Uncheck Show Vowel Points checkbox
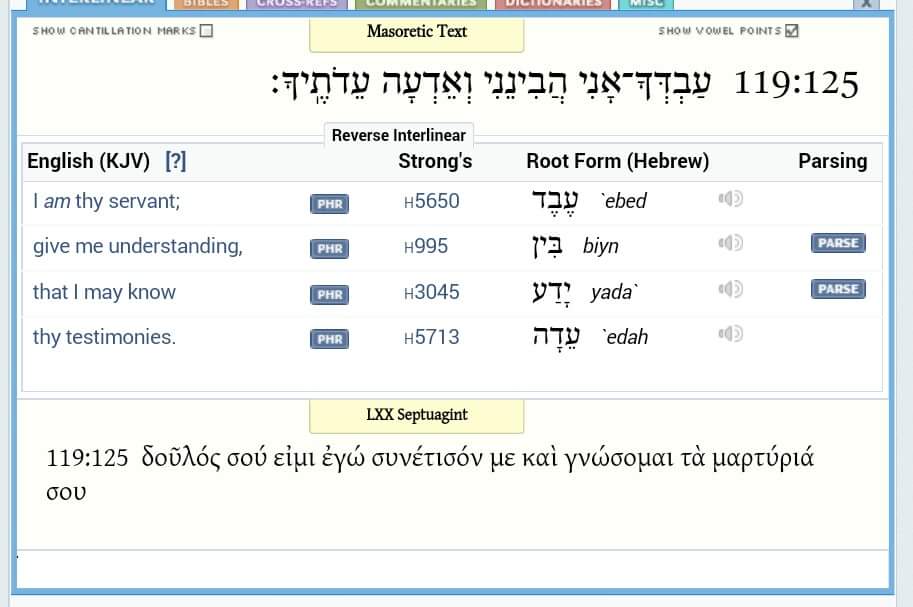 click(x=792, y=31)
